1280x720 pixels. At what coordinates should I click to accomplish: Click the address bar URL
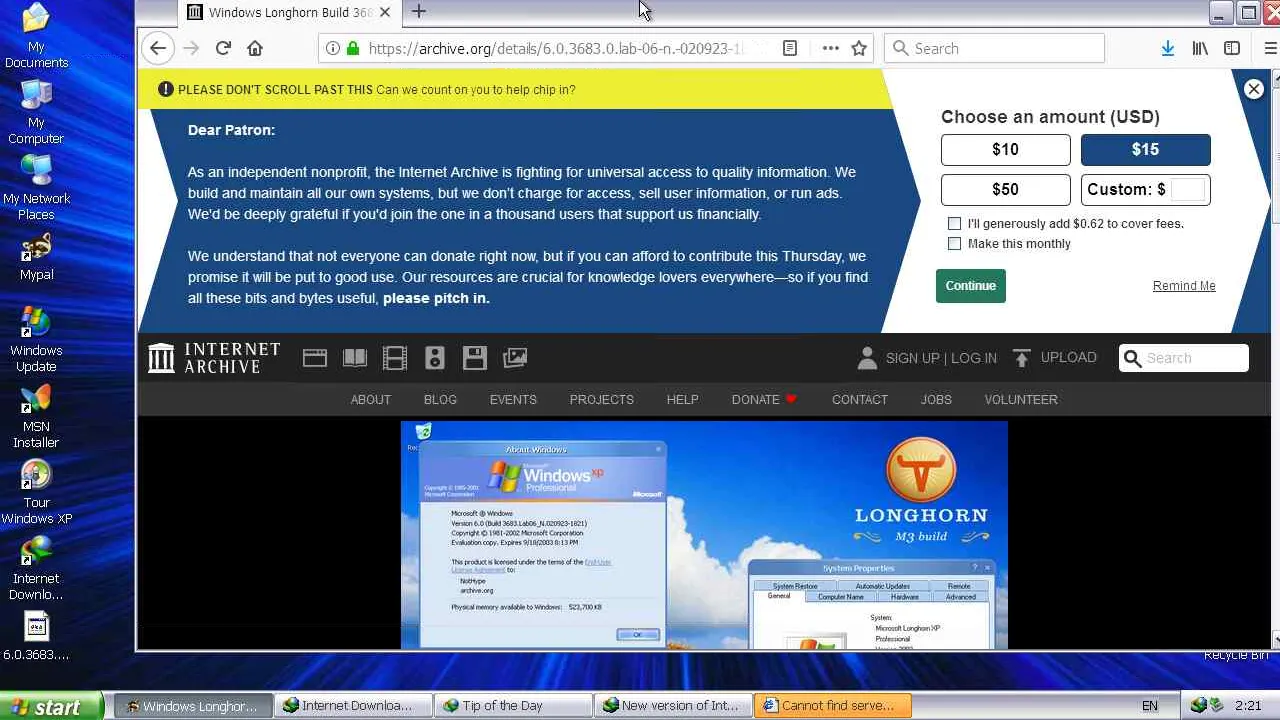(558, 48)
